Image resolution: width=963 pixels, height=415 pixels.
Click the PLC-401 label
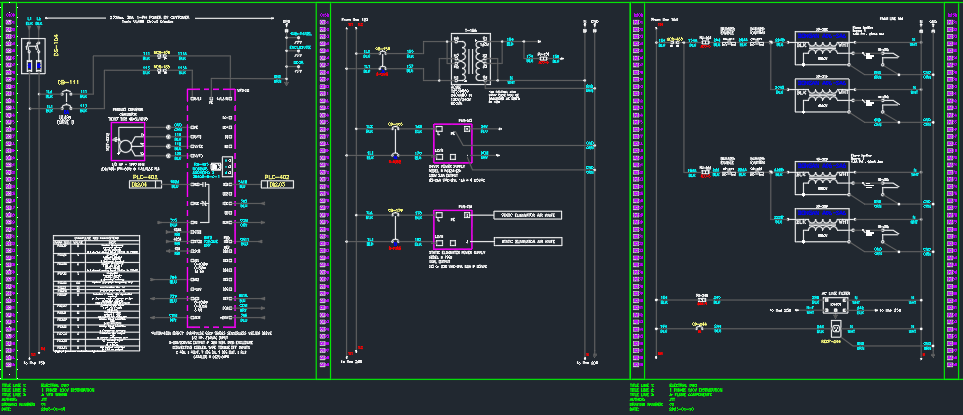(x=146, y=177)
